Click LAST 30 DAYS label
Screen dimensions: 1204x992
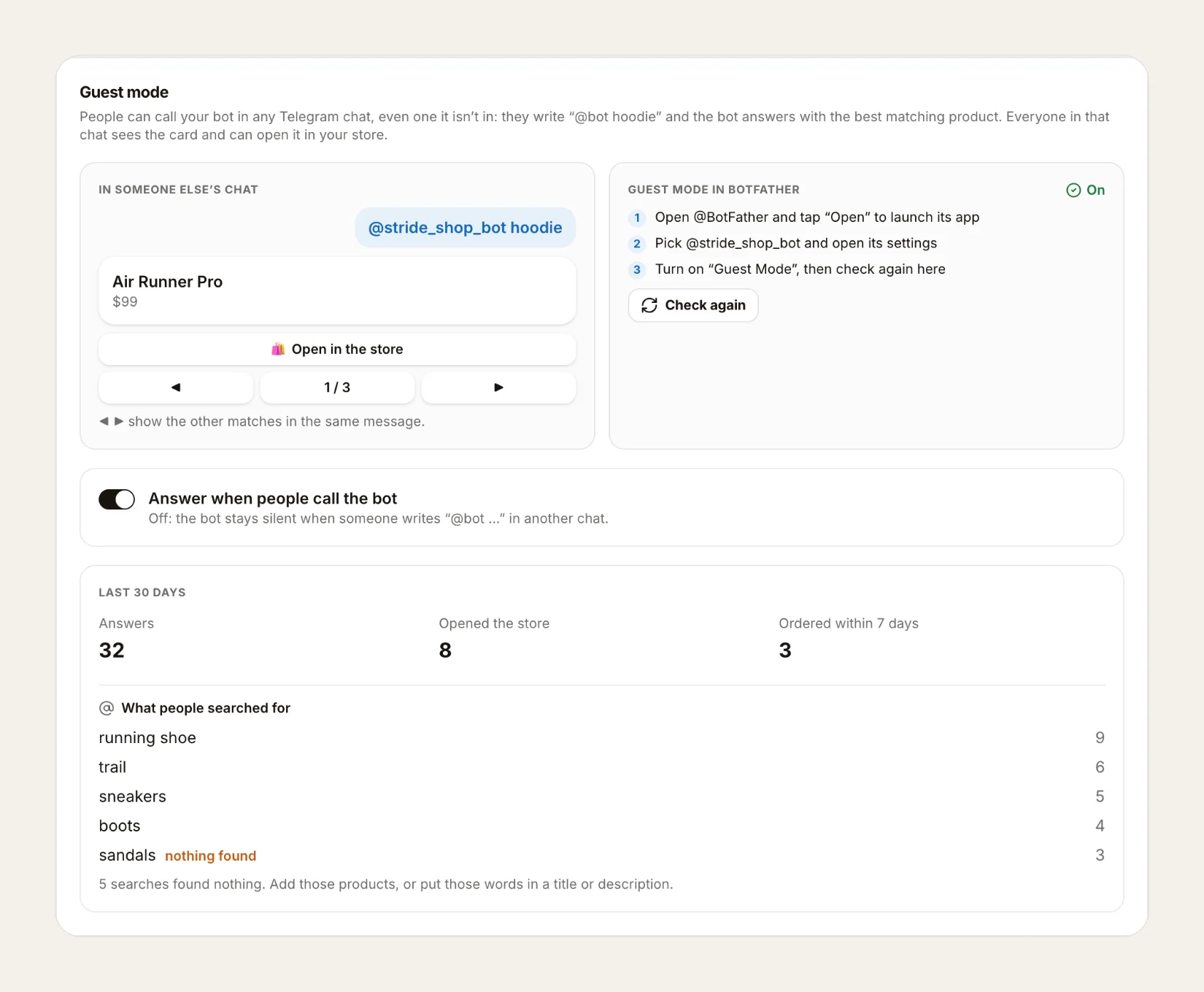point(142,593)
